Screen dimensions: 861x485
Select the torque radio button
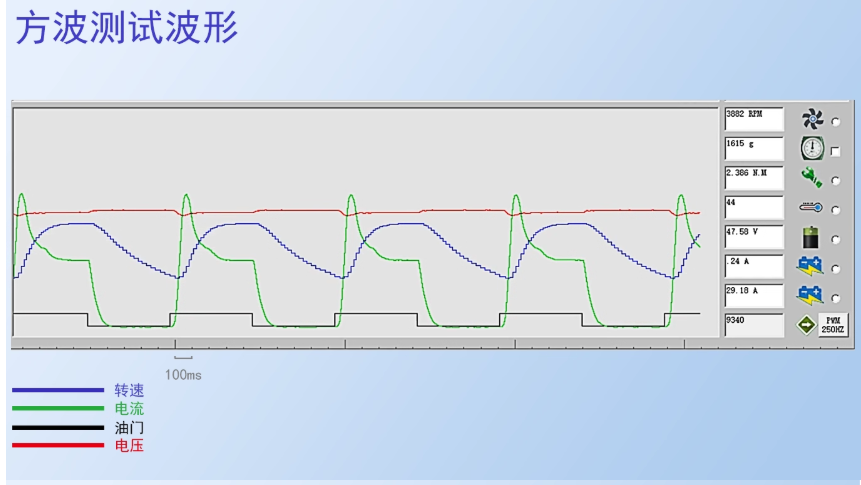click(x=836, y=181)
